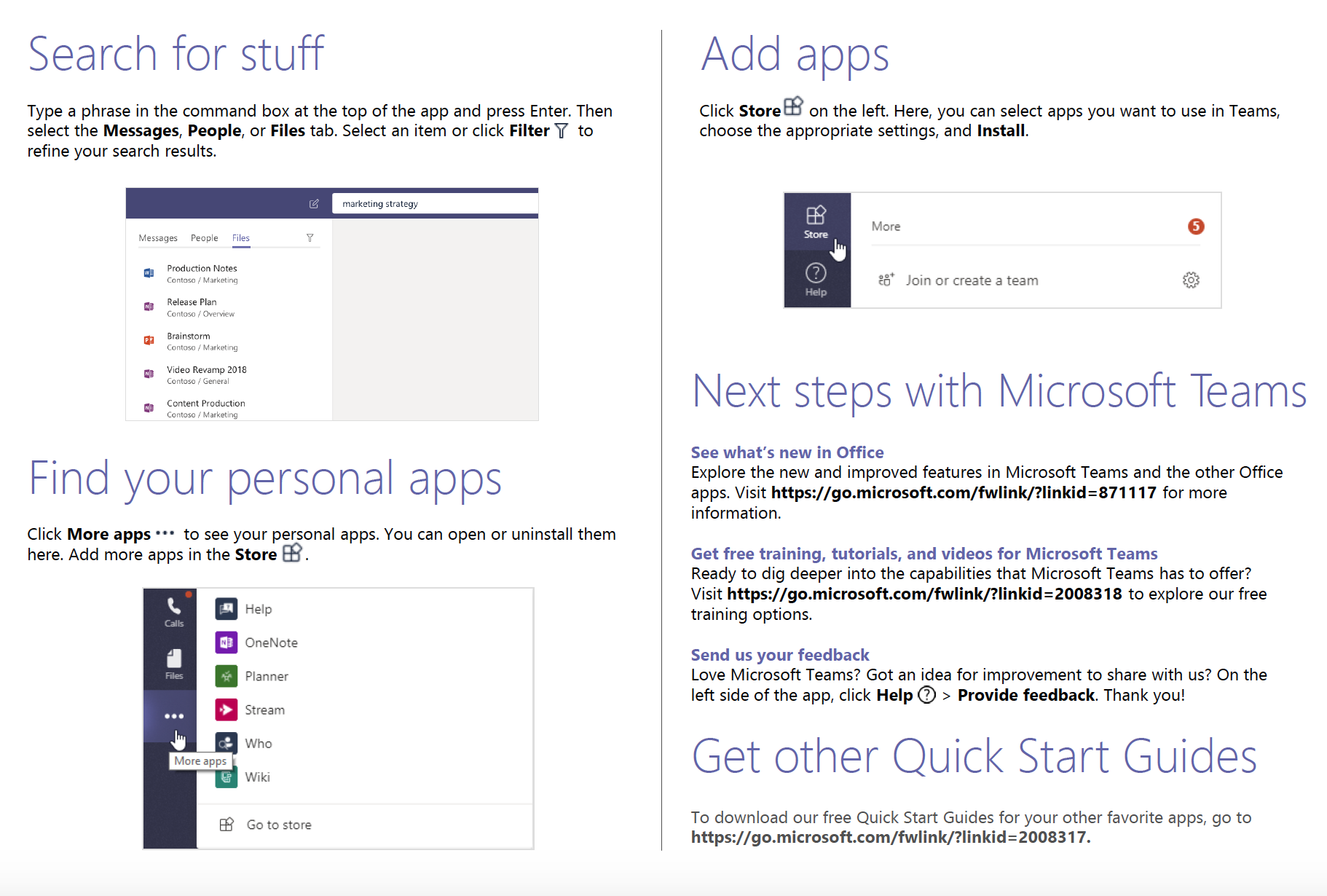1327x896 pixels.
Task: Launch Stream from the personal apps list
Action: tap(264, 710)
